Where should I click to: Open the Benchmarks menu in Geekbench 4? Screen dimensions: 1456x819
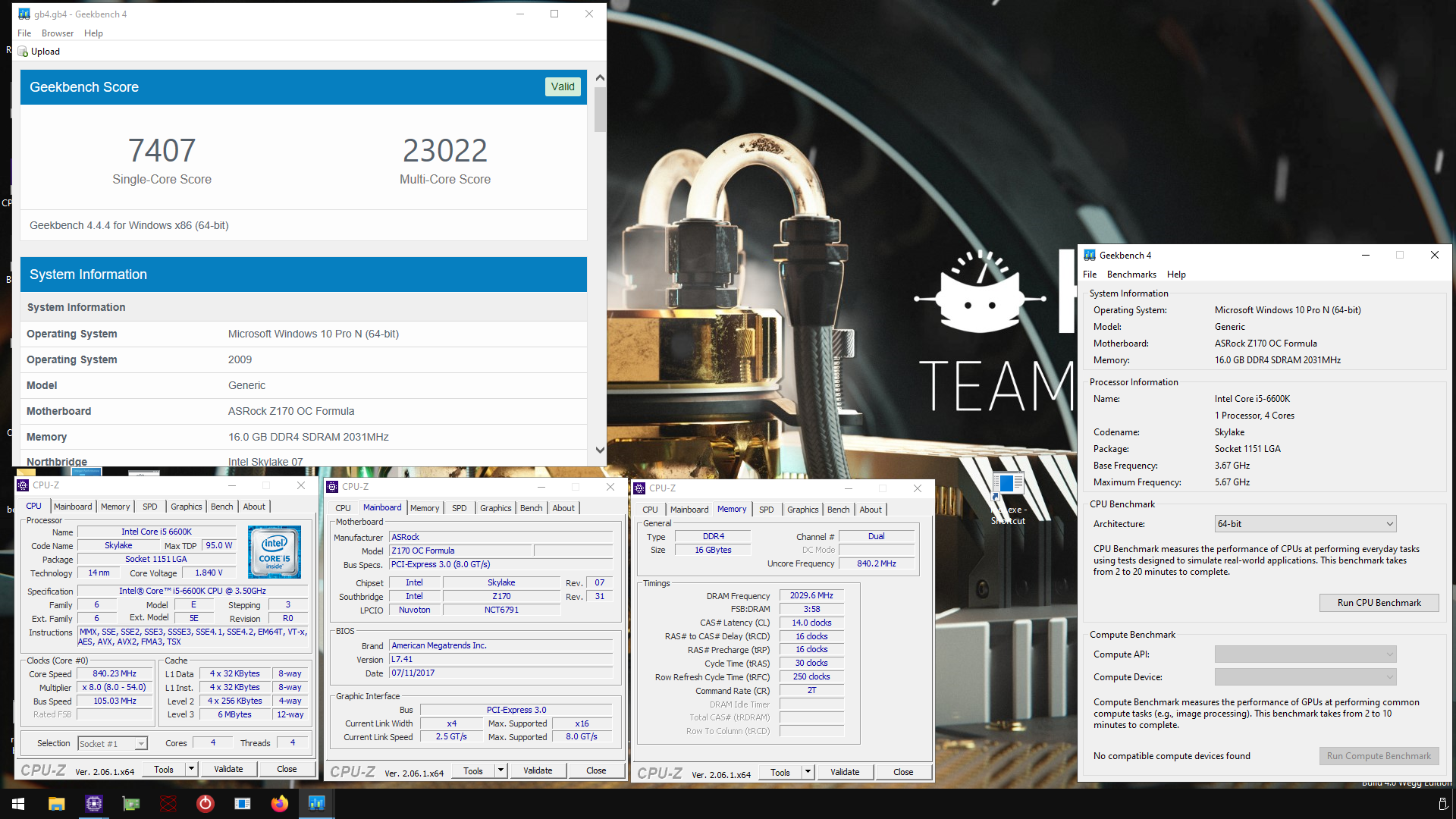point(1131,275)
